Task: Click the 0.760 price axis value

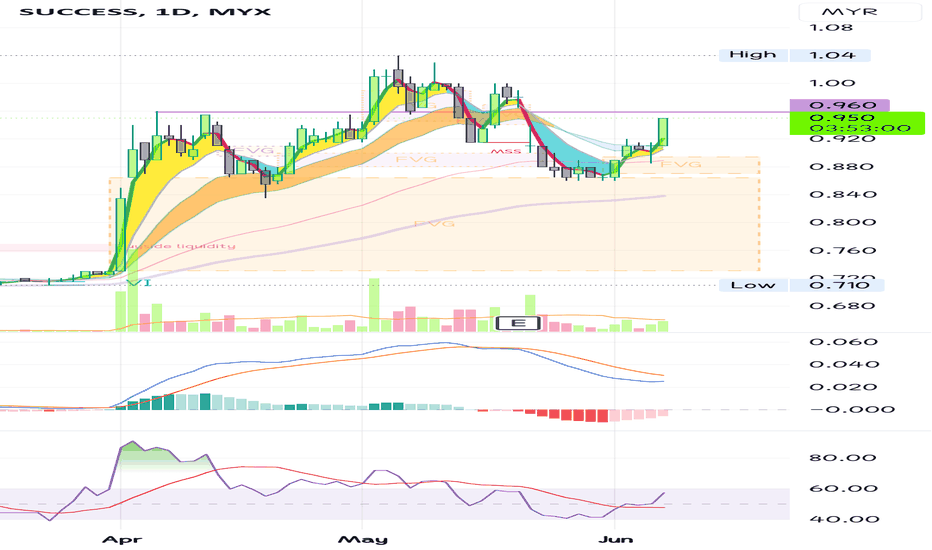Action: 843,250
